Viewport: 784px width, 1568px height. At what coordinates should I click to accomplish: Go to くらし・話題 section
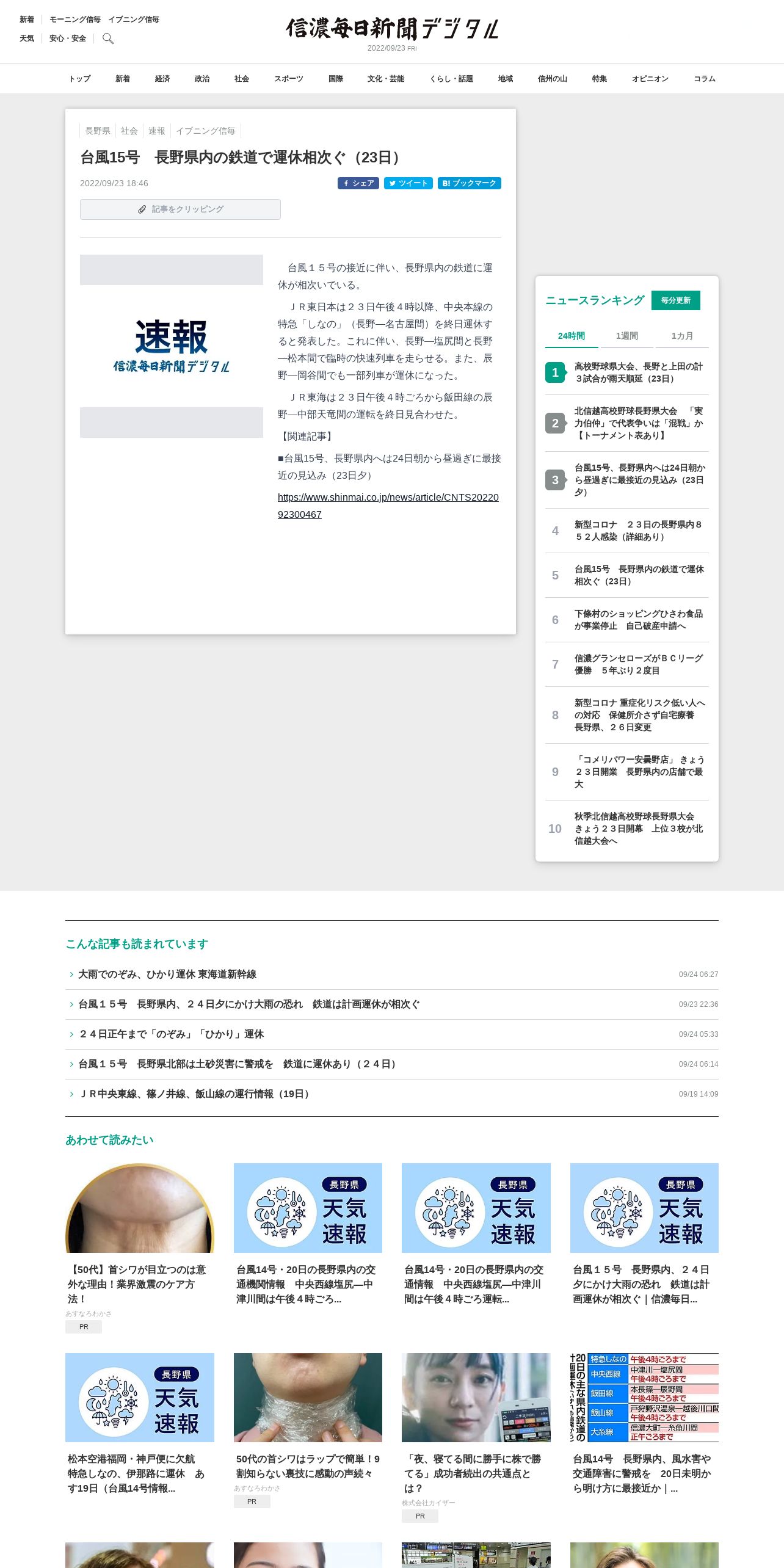pos(451,79)
